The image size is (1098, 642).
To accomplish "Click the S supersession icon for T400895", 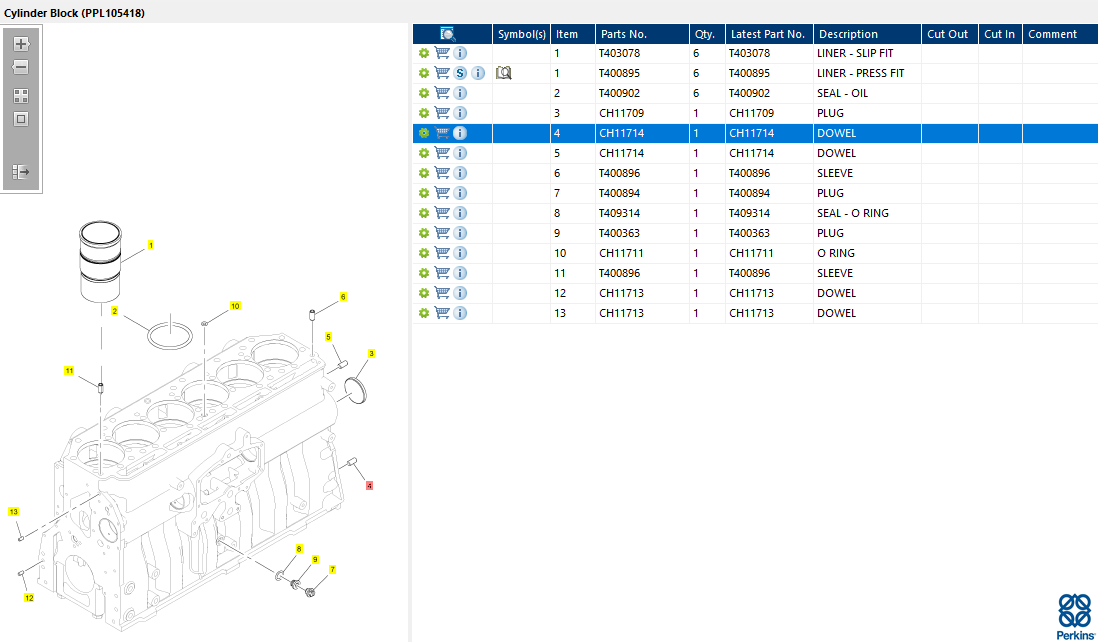I will [x=460, y=73].
